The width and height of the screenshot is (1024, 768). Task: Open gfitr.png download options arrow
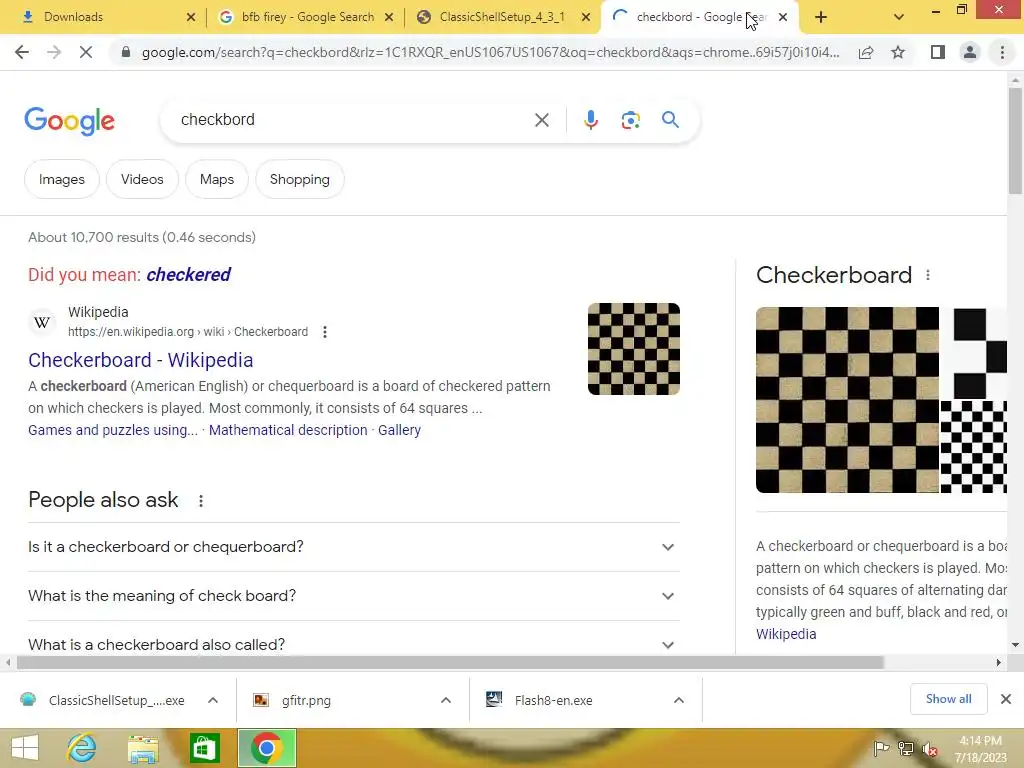(x=446, y=700)
